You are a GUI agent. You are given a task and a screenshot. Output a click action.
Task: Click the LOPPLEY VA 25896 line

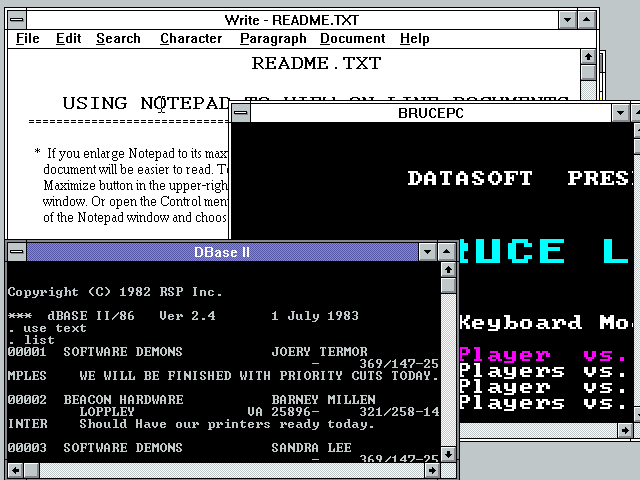[259, 412]
